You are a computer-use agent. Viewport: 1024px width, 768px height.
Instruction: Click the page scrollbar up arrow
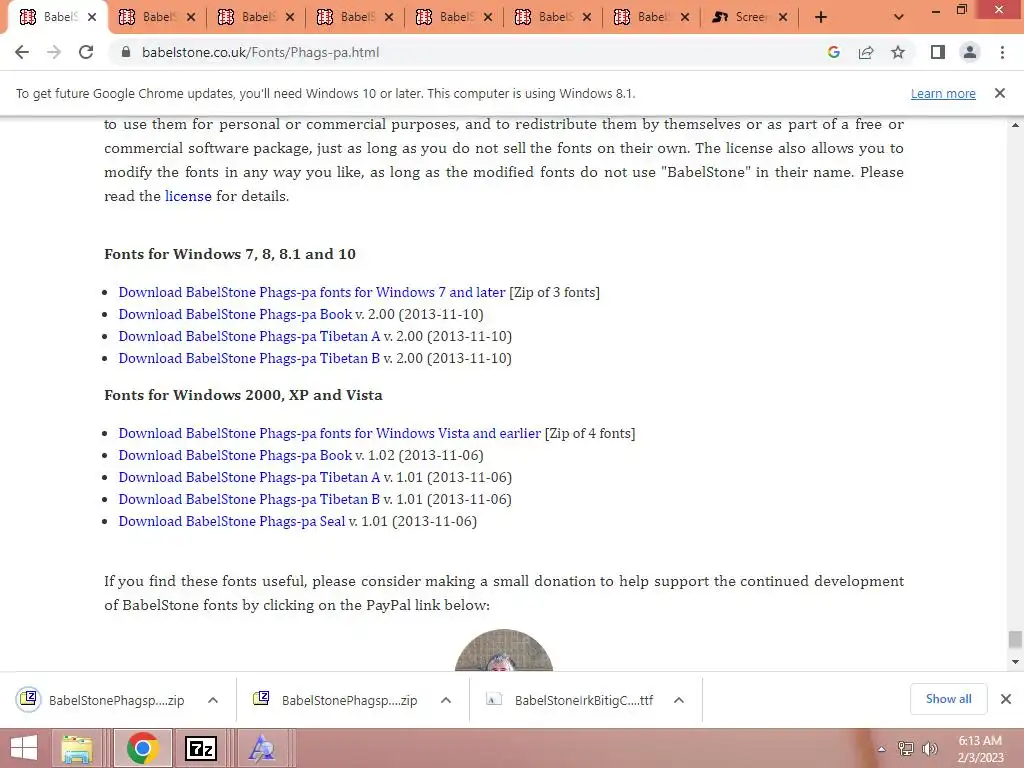tap(1015, 124)
